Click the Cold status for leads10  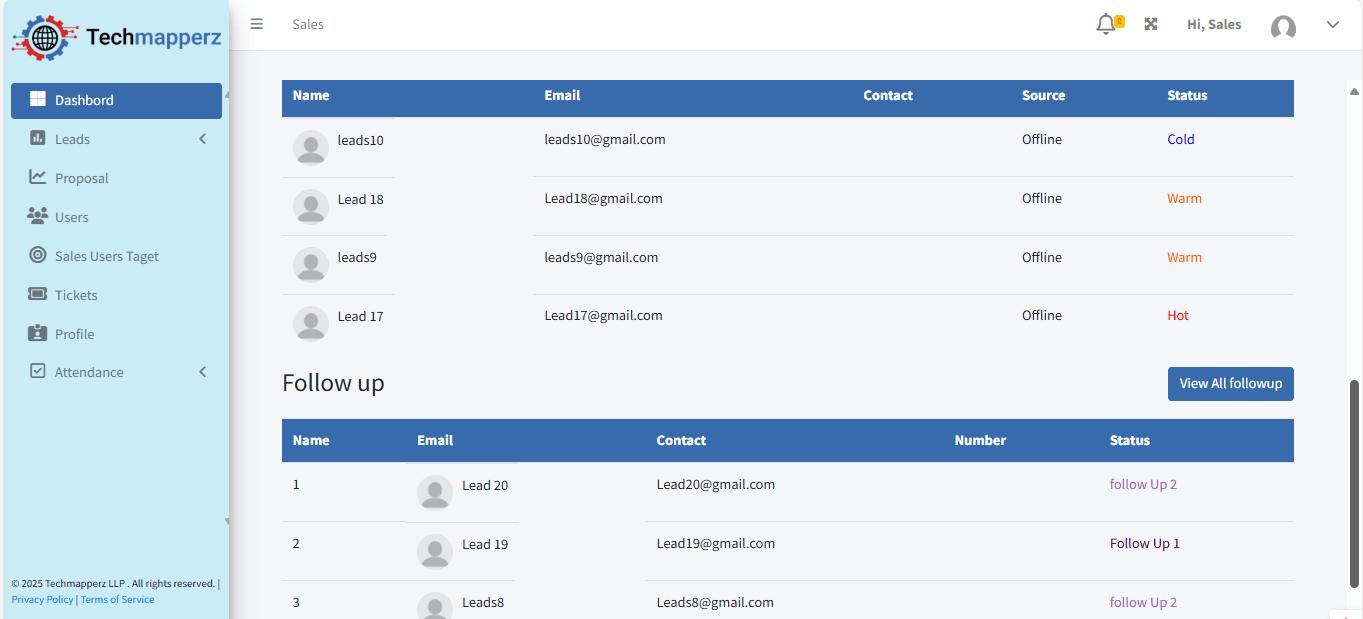point(1181,139)
